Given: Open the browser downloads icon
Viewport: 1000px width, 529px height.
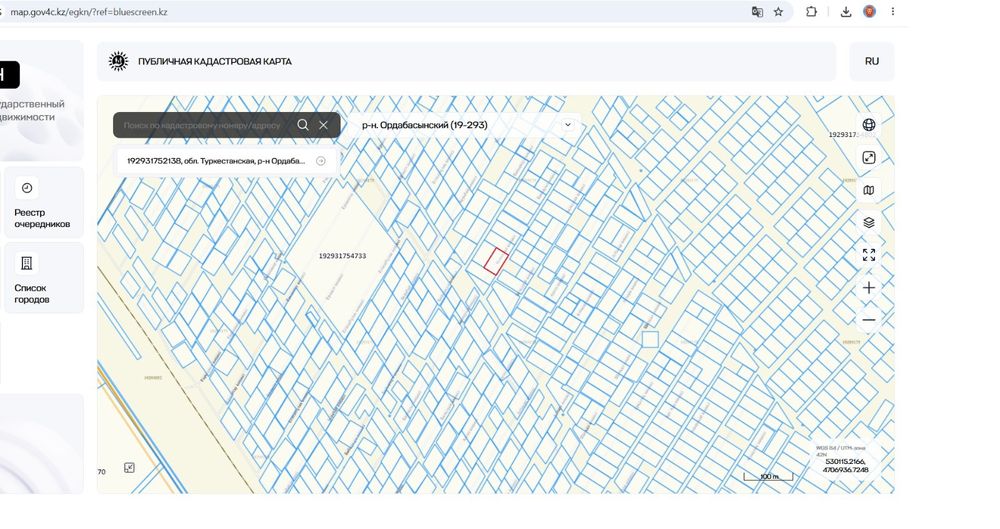Looking at the screenshot, I should (846, 11).
